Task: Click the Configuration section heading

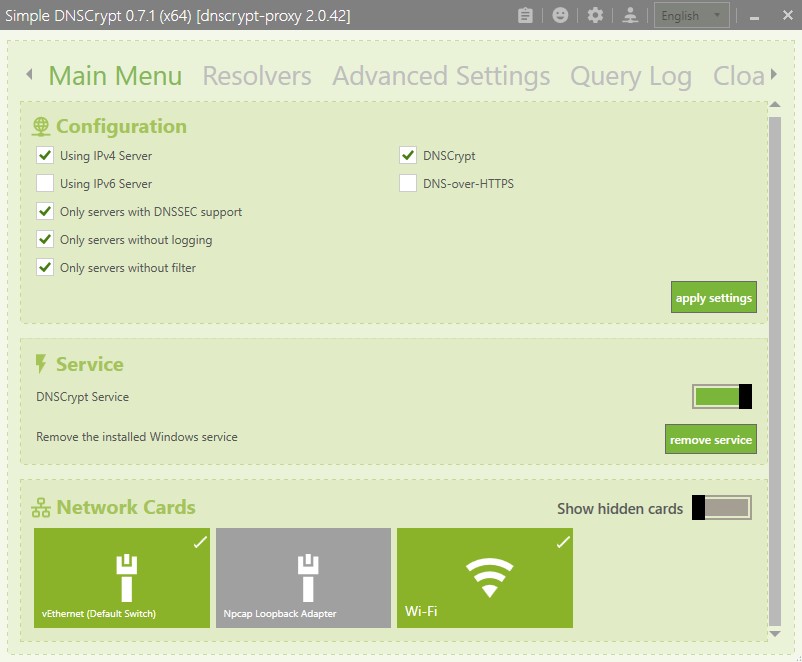Action: coord(121,126)
